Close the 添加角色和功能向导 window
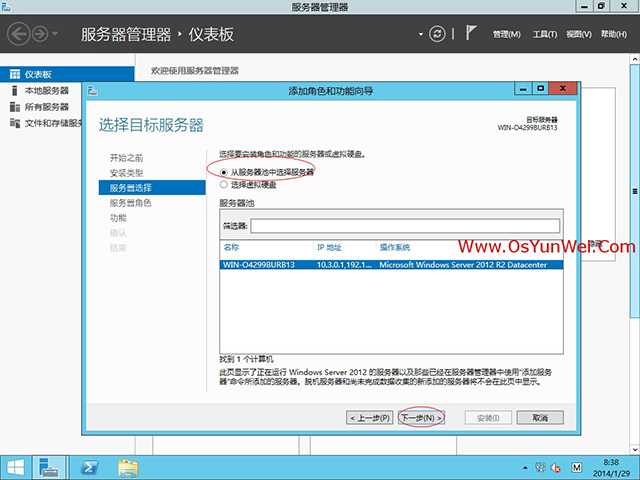The height and width of the screenshot is (480, 640). coord(563,89)
